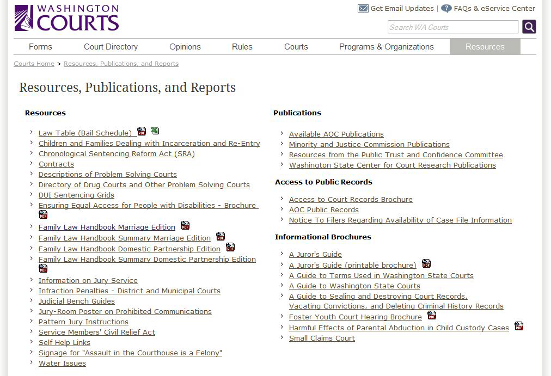Image resolution: width=551 pixels, height=376 pixels.
Task: Click Resources, Publications, and Reports breadcrumb
Action: coord(121,64)
